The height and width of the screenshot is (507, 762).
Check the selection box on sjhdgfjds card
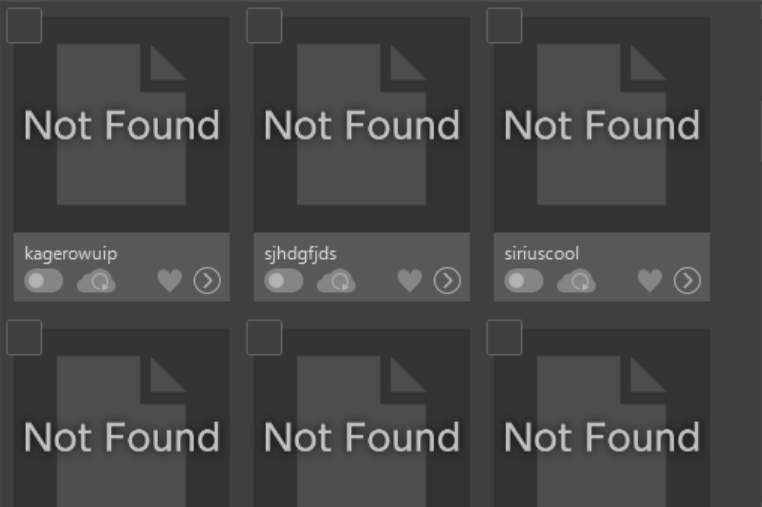264,25
